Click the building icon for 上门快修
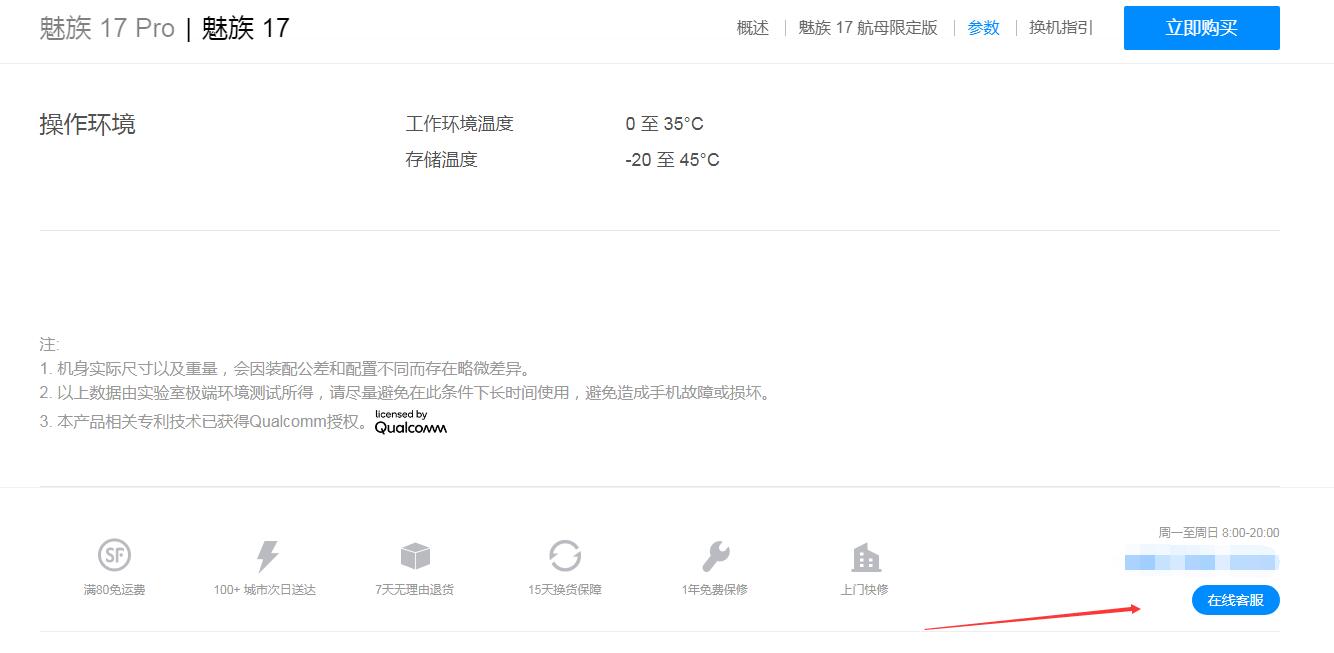Image resolution: width=1334 pixels, height=653 pixels. click(x=865, y=558)
